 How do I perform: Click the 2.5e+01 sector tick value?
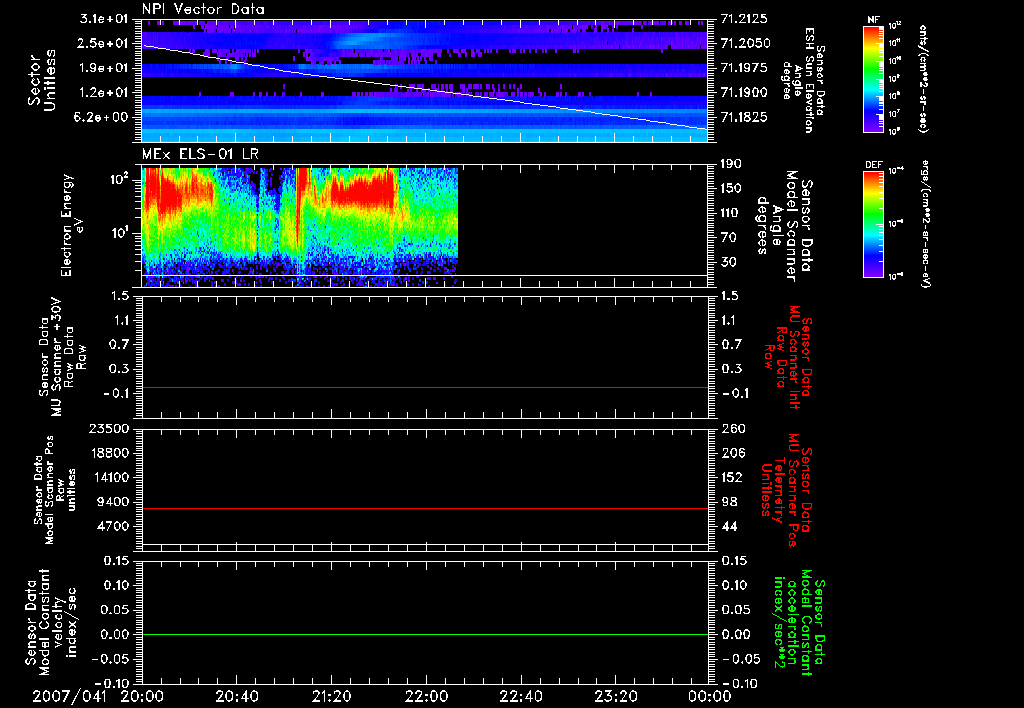104,43
